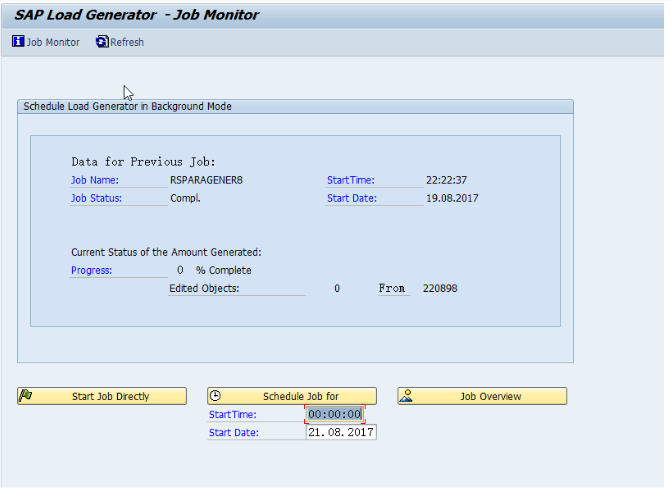Select the Job Name label
This screenshot has width=671, height=495.
coord(95,180)
